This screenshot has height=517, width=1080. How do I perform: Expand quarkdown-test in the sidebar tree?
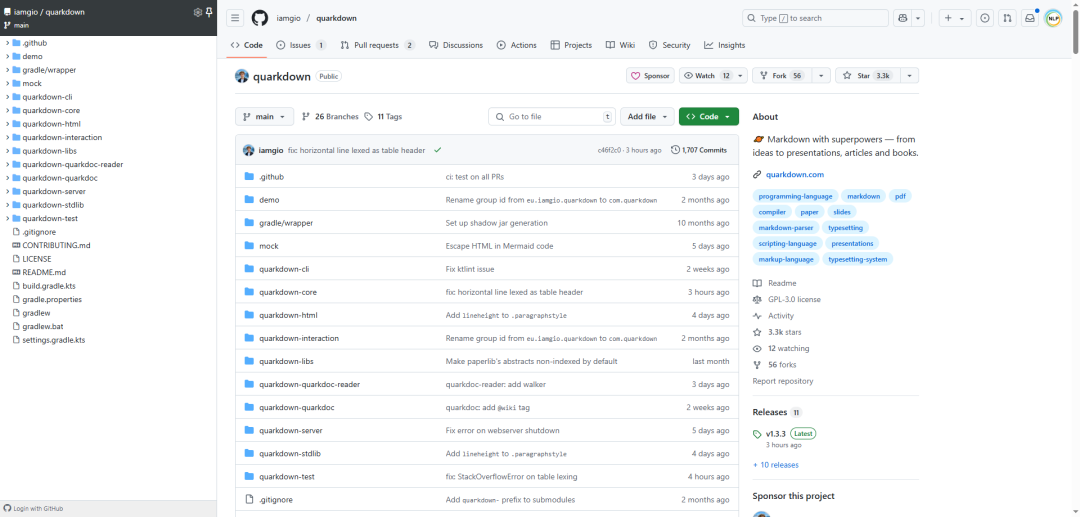[8, 218]
